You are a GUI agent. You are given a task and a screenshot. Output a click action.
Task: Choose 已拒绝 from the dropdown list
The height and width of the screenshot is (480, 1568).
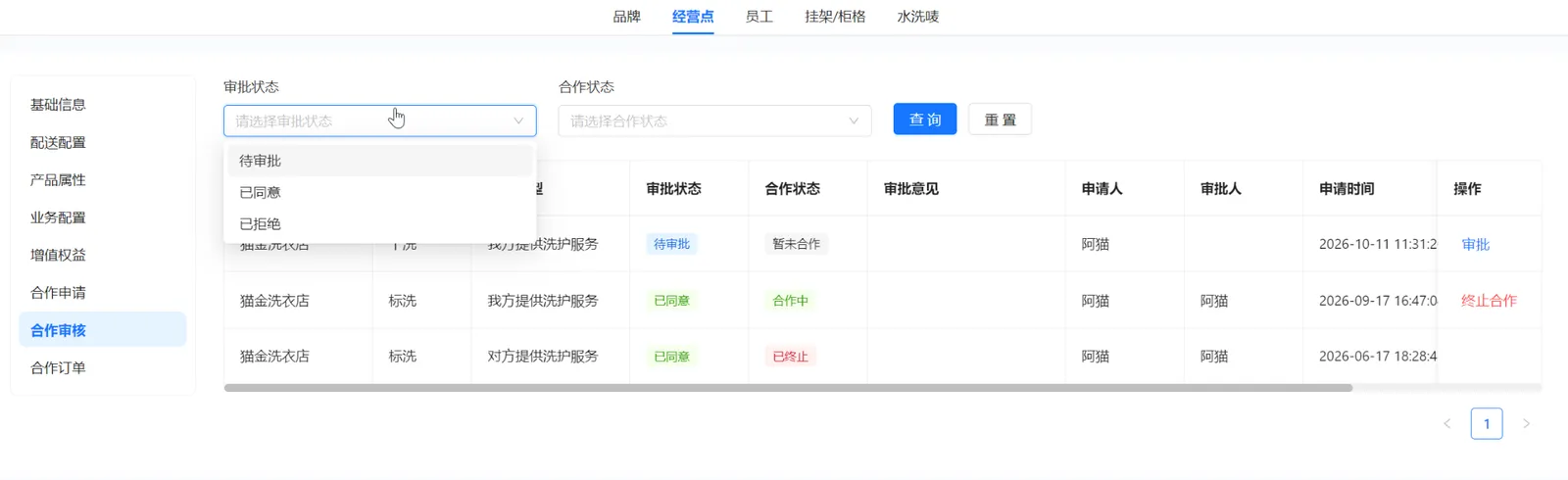pyautogui.click(x=380, y=223)
